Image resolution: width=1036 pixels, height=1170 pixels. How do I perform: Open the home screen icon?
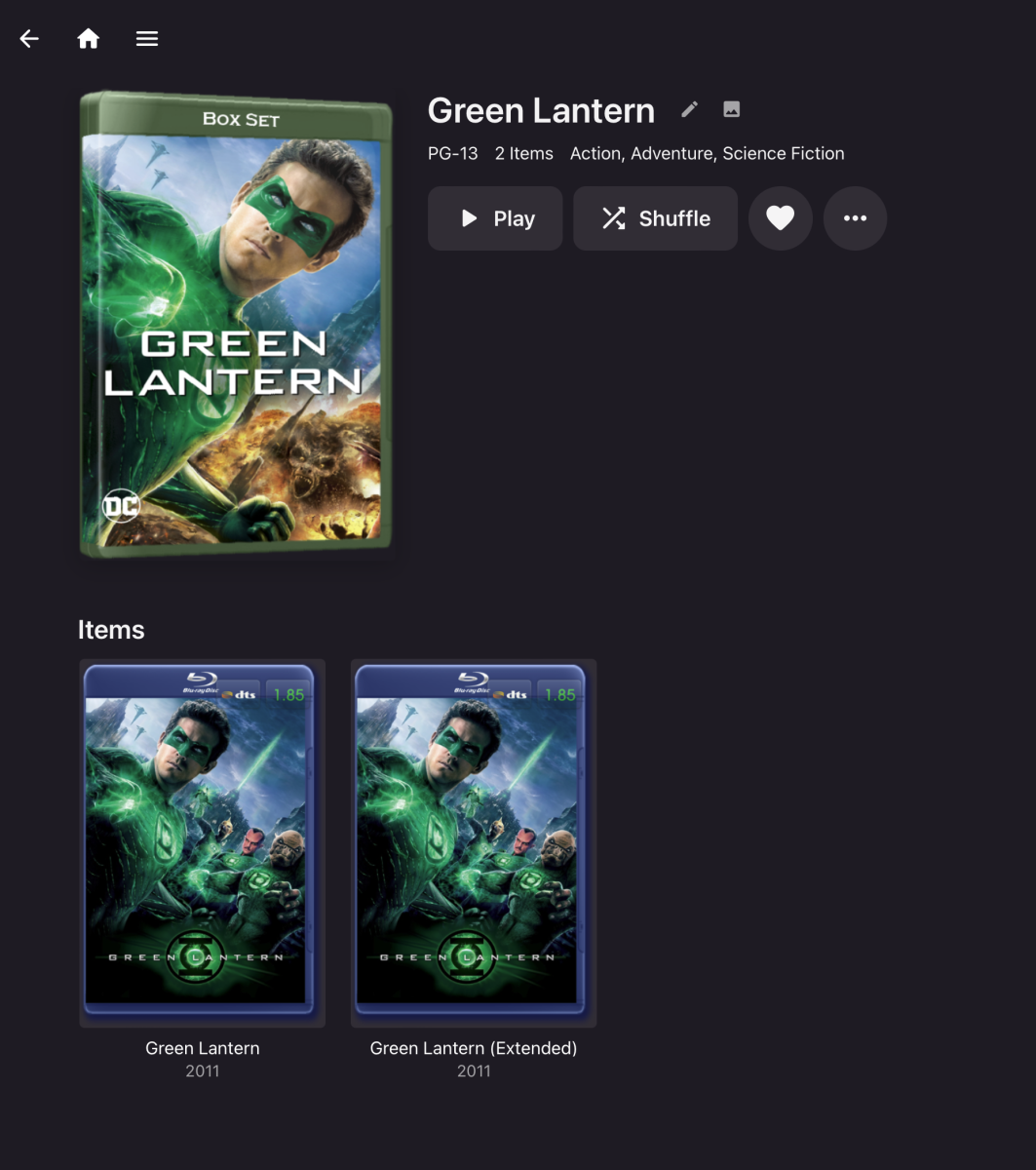pyautogui.click(x=89, y=39)
